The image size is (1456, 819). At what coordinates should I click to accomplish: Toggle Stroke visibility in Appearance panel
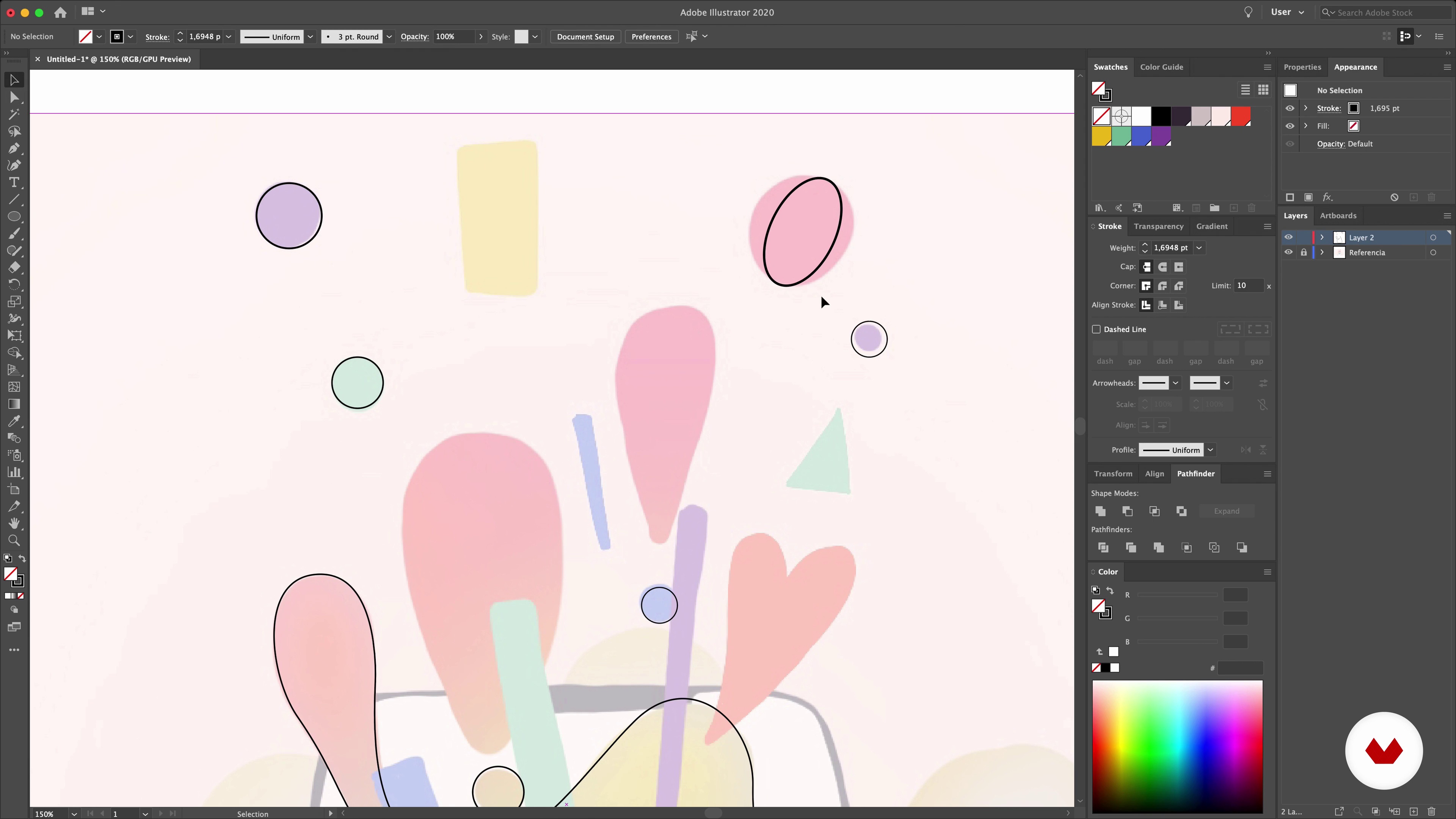pyautogui.click(x=1290, y=108)
